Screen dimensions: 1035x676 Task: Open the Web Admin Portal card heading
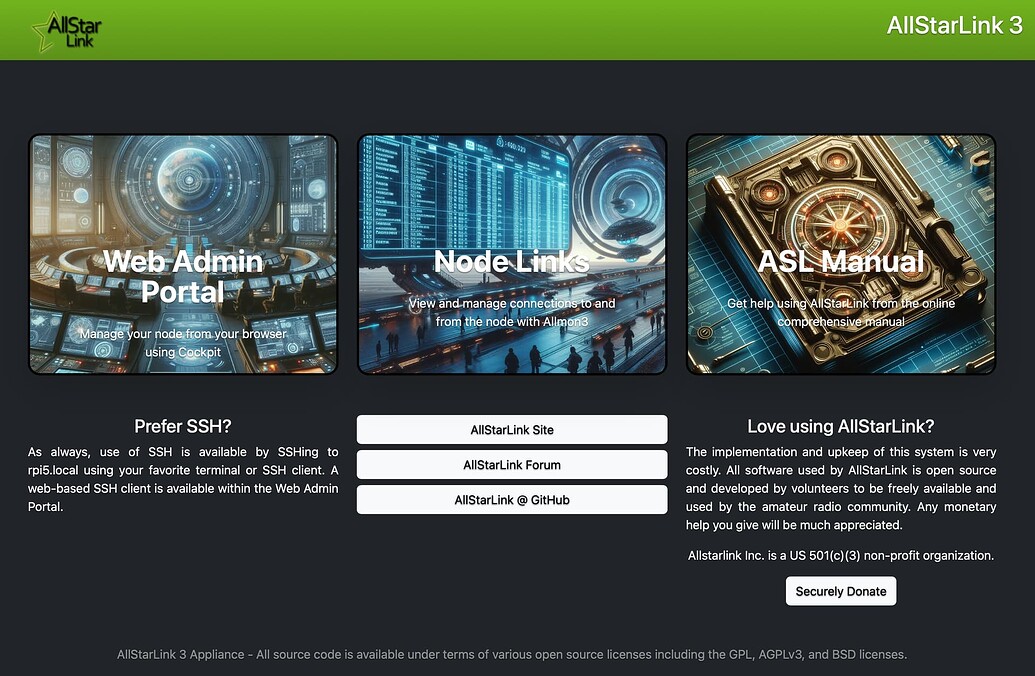183,276
